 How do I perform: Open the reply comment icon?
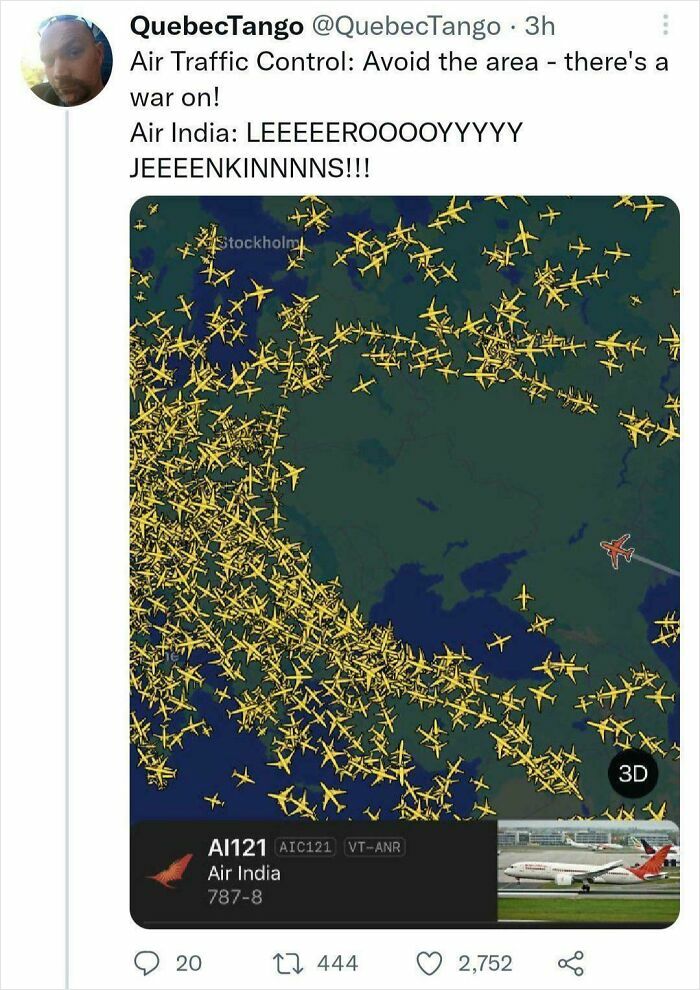(148, 963)
